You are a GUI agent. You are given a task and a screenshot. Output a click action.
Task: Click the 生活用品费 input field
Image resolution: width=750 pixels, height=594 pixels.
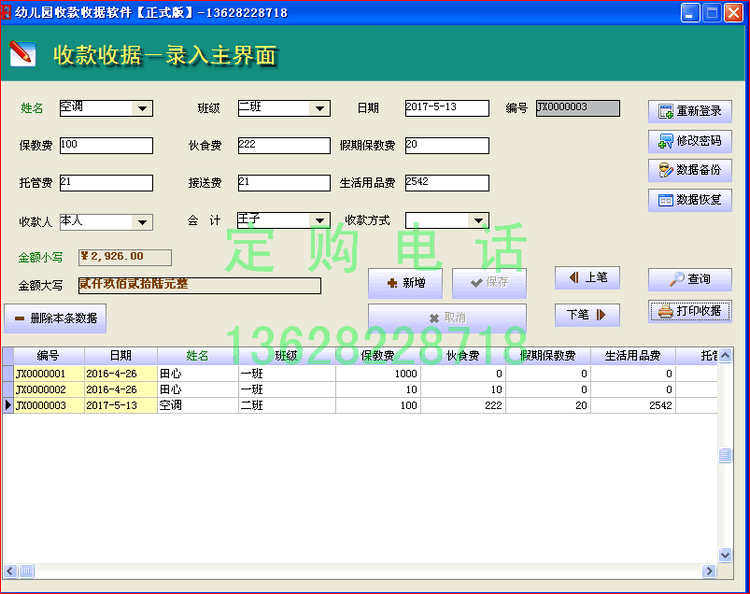pos(447,183)
